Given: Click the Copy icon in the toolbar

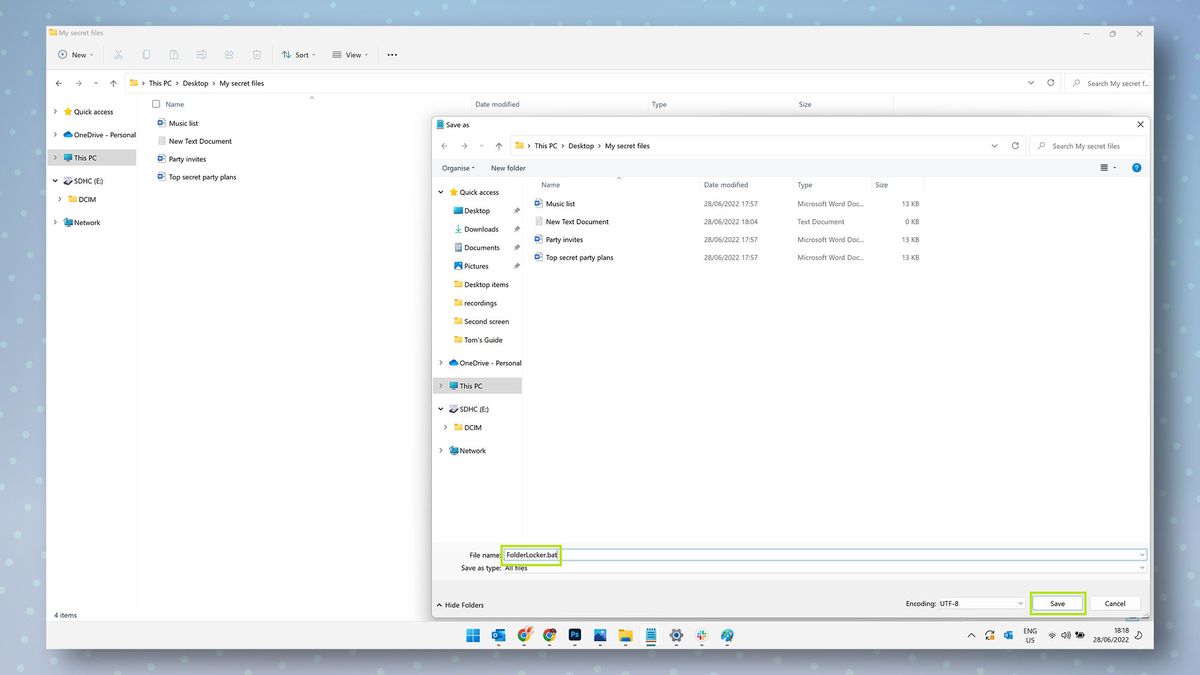Looking at the screenshot, I should 146,54.
